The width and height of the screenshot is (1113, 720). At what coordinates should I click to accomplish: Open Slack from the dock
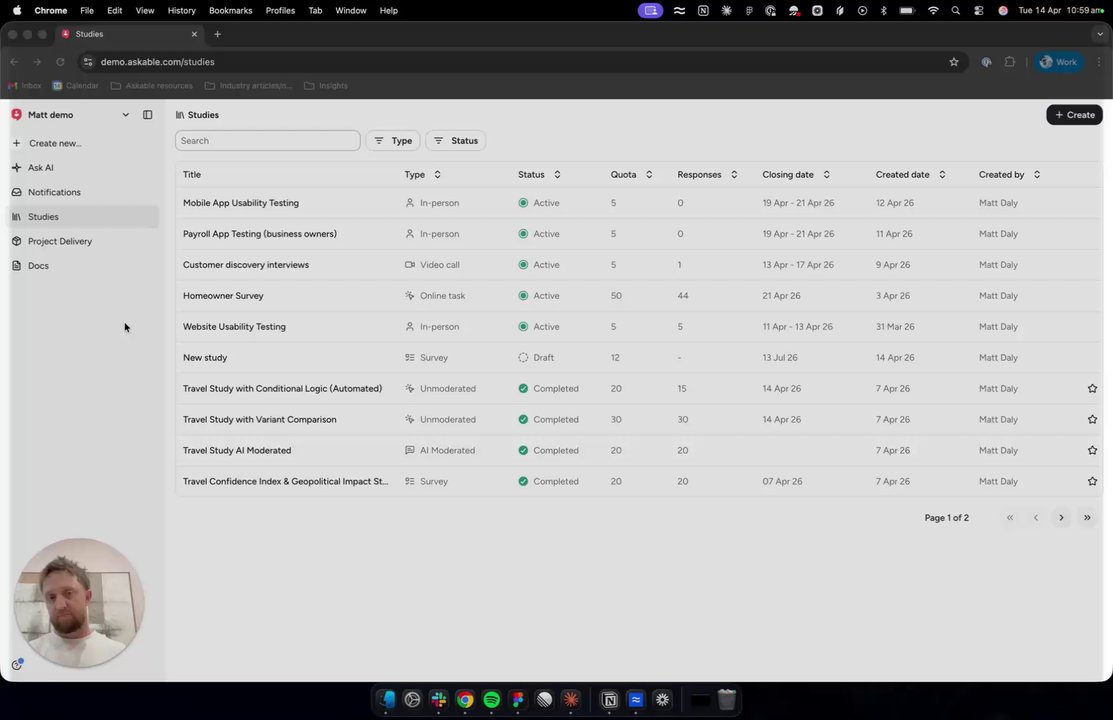pos(439,700)
